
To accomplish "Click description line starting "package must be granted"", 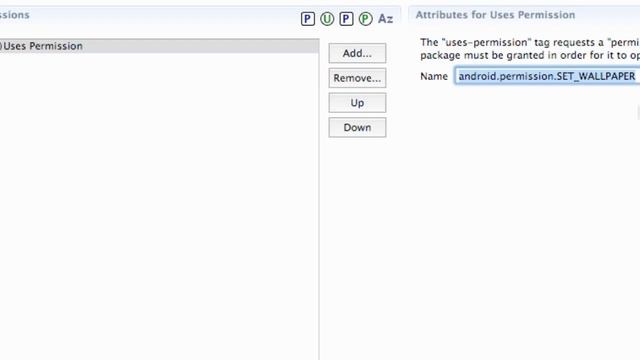I will coord(530,55).
